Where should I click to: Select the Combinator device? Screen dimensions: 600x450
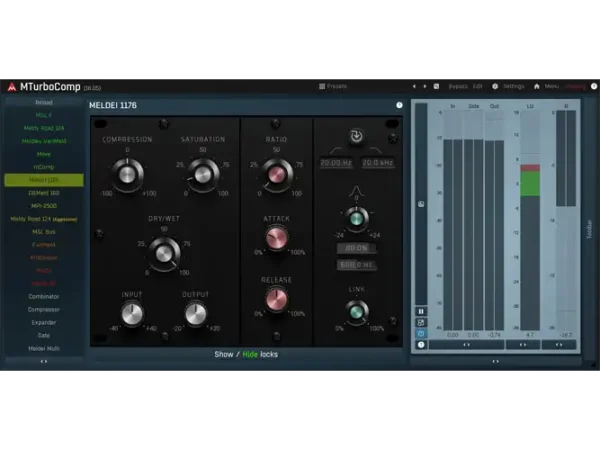[44, 297]
